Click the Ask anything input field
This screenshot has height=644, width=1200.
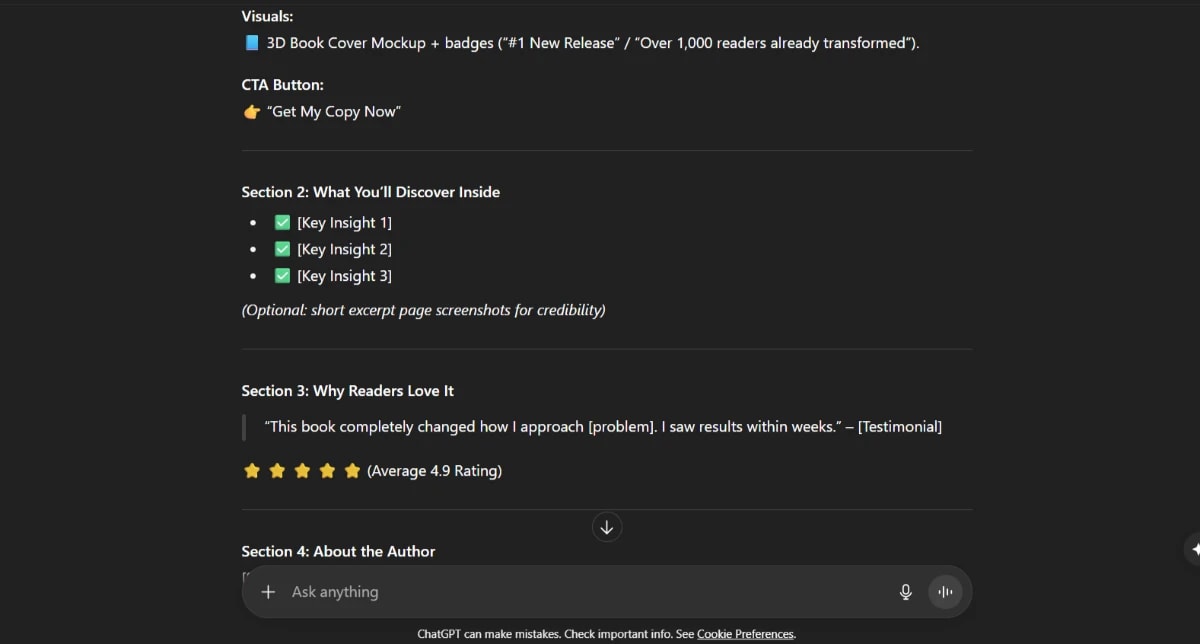click(x=500, y=591)
